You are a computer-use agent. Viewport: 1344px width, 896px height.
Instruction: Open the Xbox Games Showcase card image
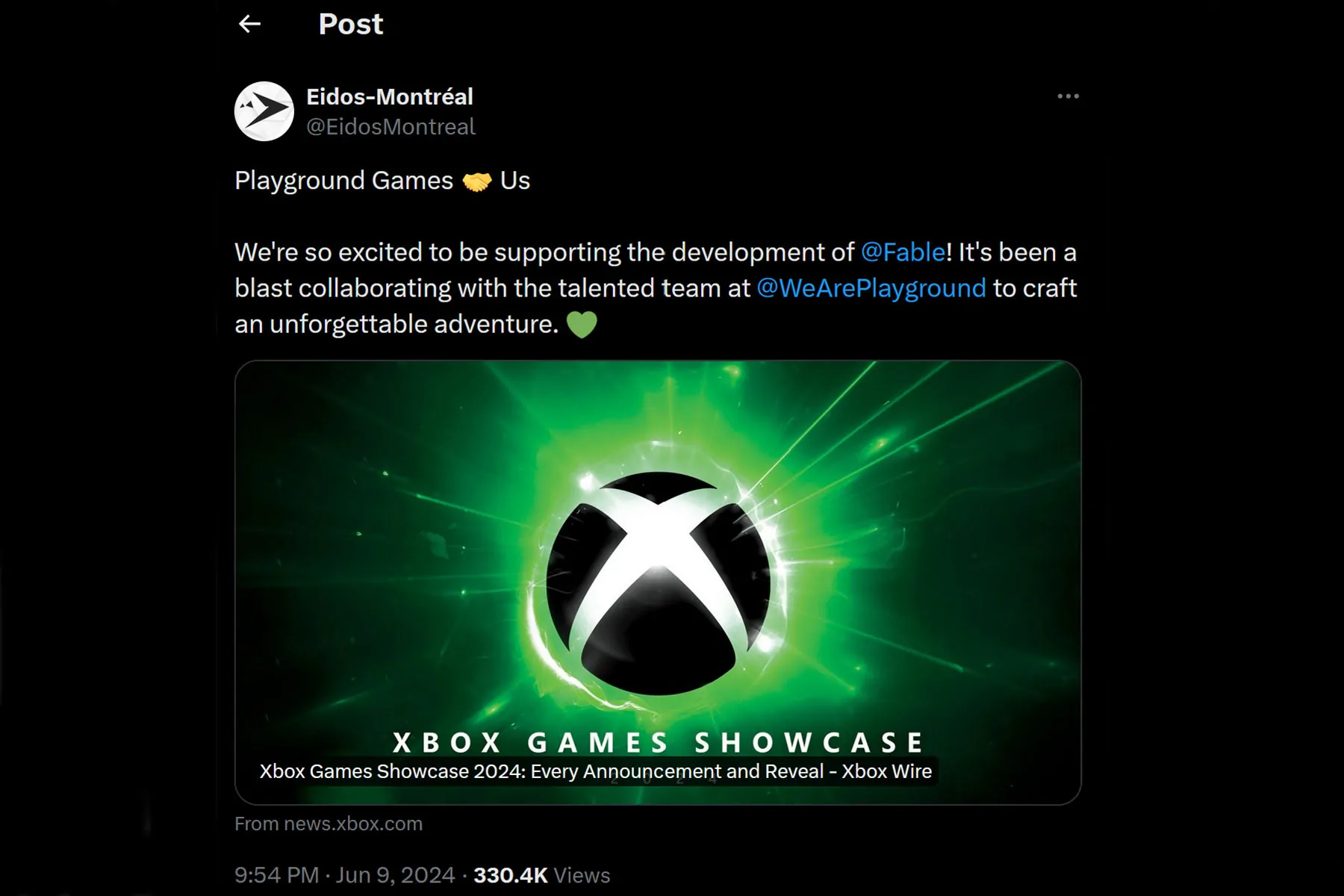(x=658, y=582)
